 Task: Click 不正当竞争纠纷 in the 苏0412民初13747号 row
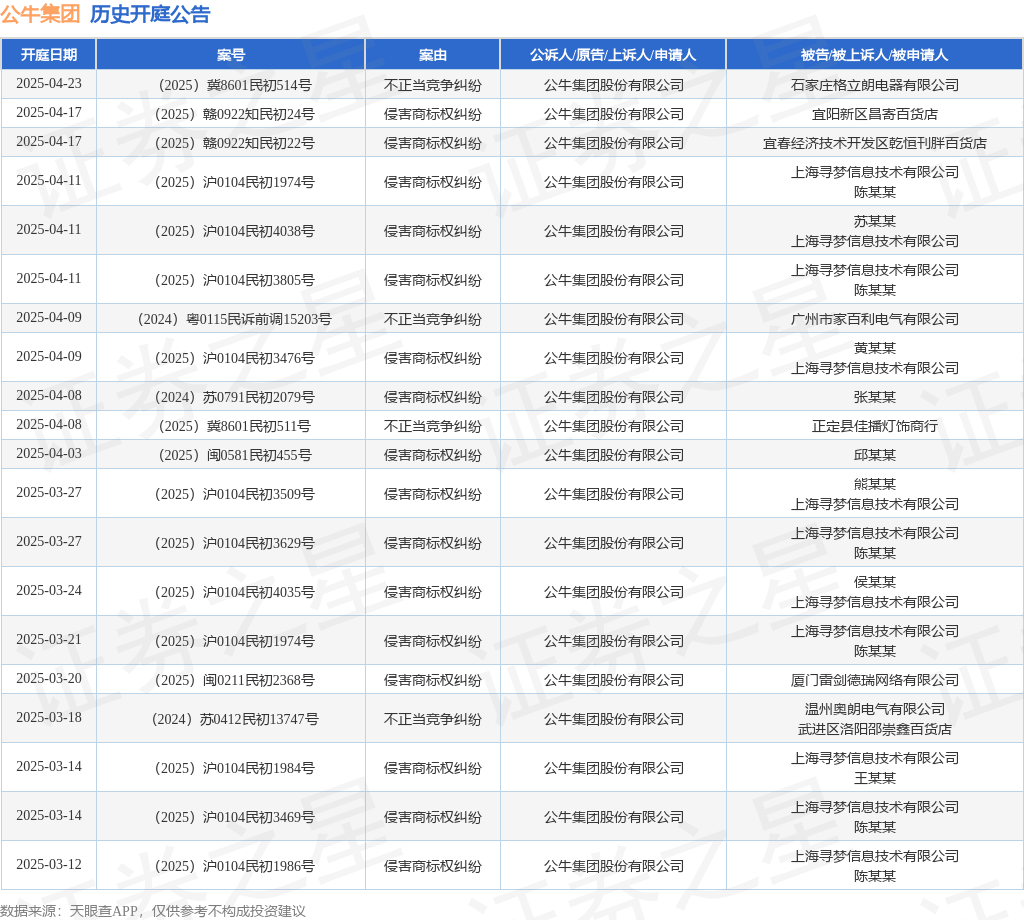click(433, 720)
